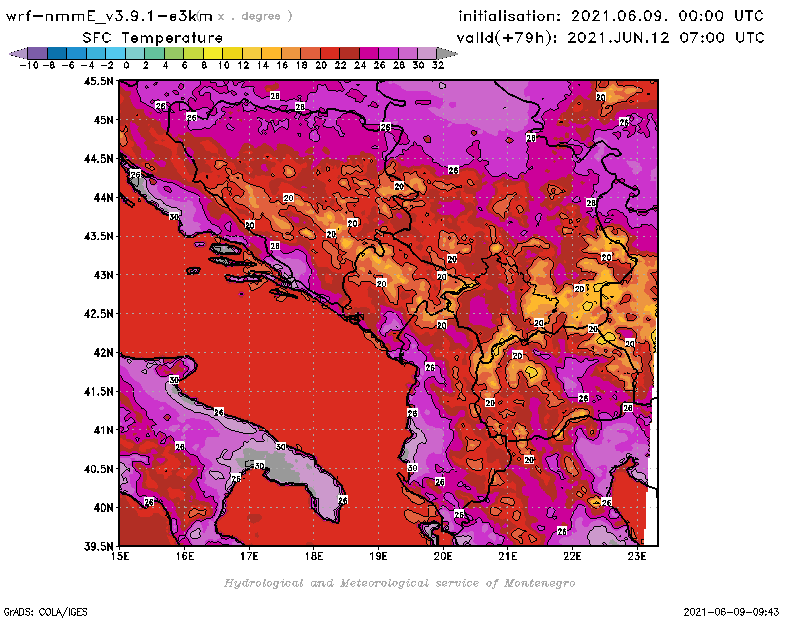Click the '40.5N' latitude axis label
The width and height of the screenshot is (800, 618).
coord(98,469)
